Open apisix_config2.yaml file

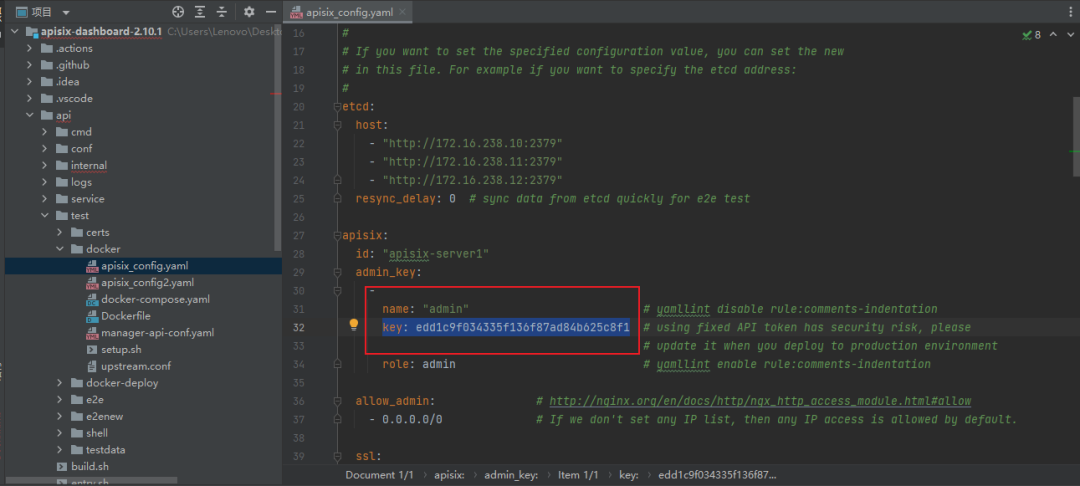147,282
